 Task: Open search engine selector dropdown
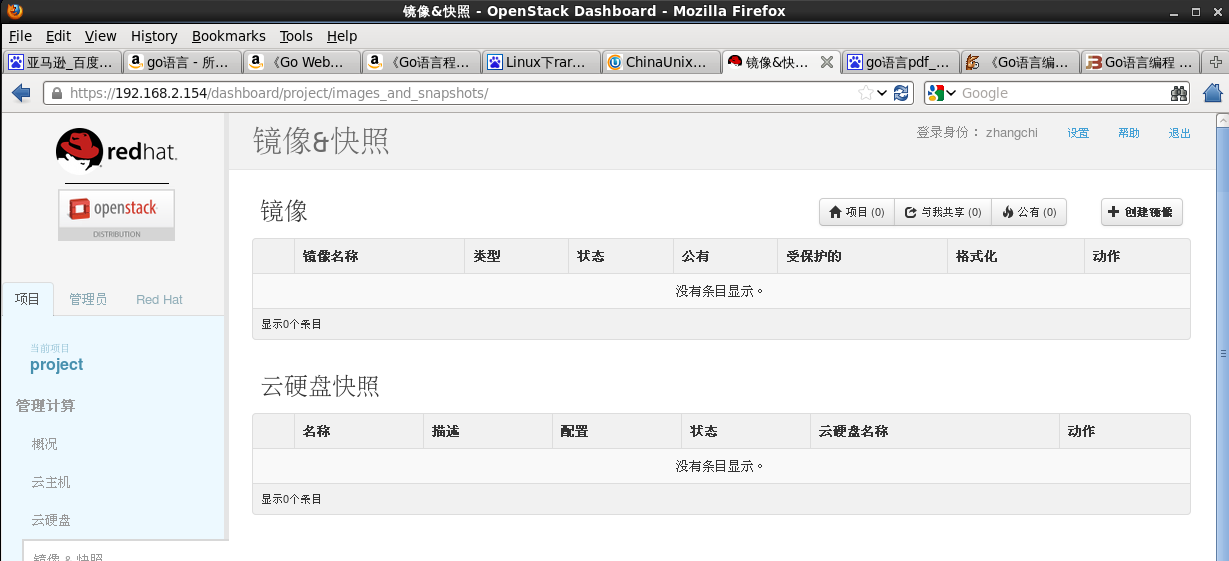click(x=951, y=93)
